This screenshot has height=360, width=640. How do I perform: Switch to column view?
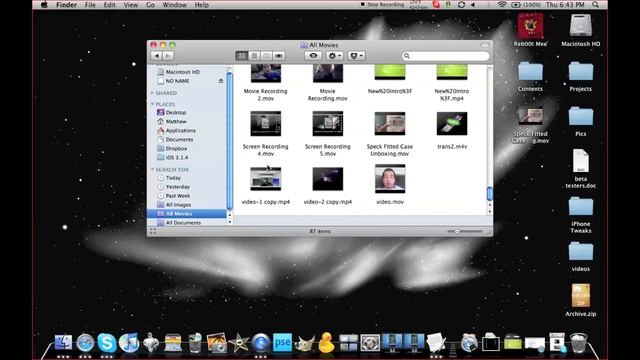point(266,56)
